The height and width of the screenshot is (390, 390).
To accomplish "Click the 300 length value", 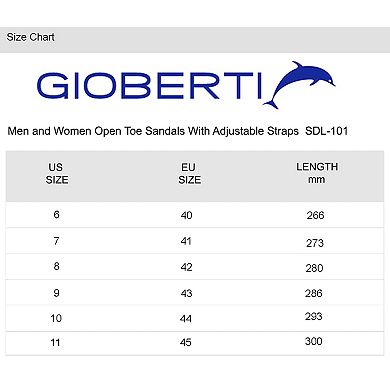I will click(x=313, y=341).
